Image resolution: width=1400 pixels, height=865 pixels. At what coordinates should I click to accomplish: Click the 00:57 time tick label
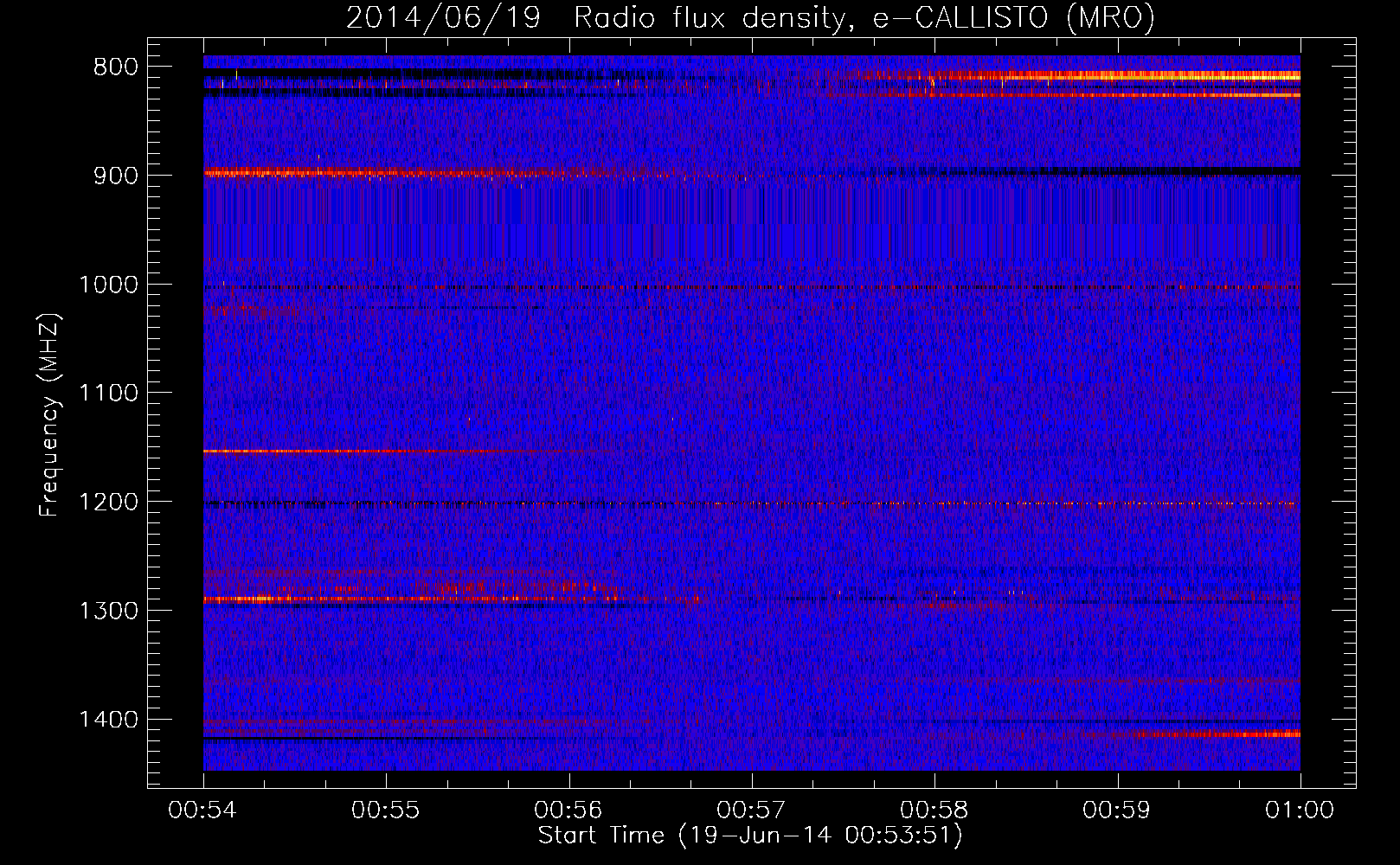pos(751,811)
